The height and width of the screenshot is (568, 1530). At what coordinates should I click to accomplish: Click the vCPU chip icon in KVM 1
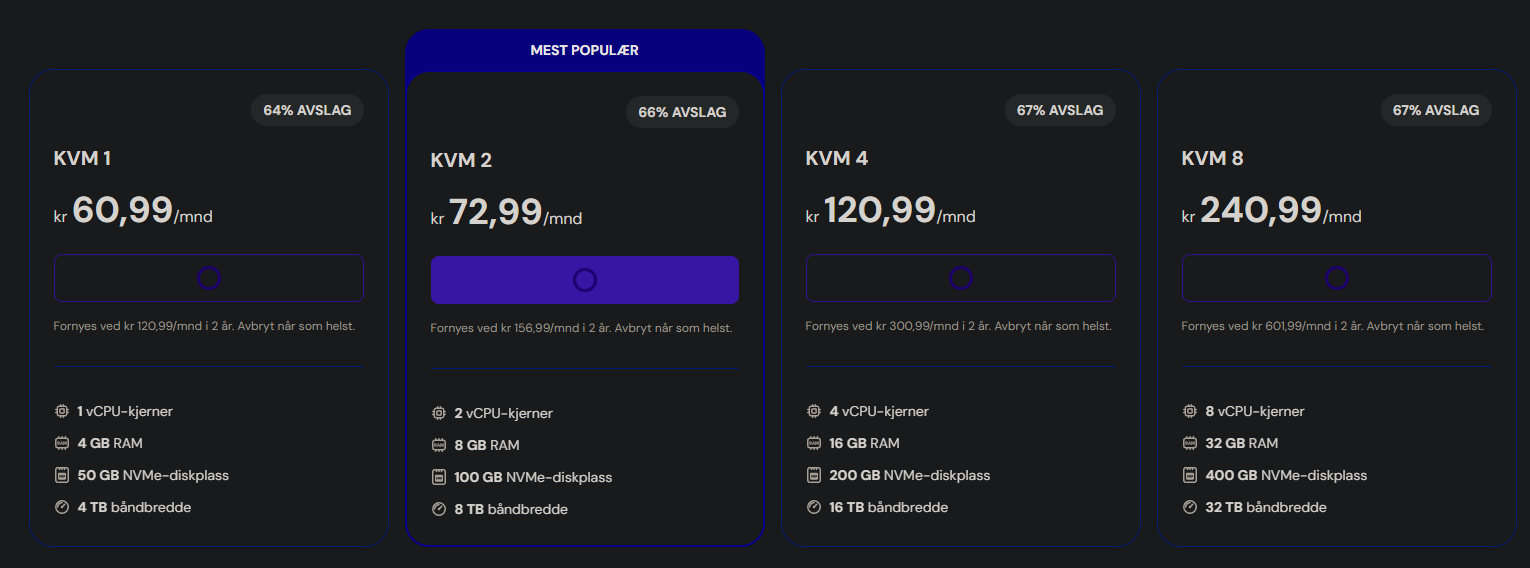pyautogui.click(x=61, y=411)
